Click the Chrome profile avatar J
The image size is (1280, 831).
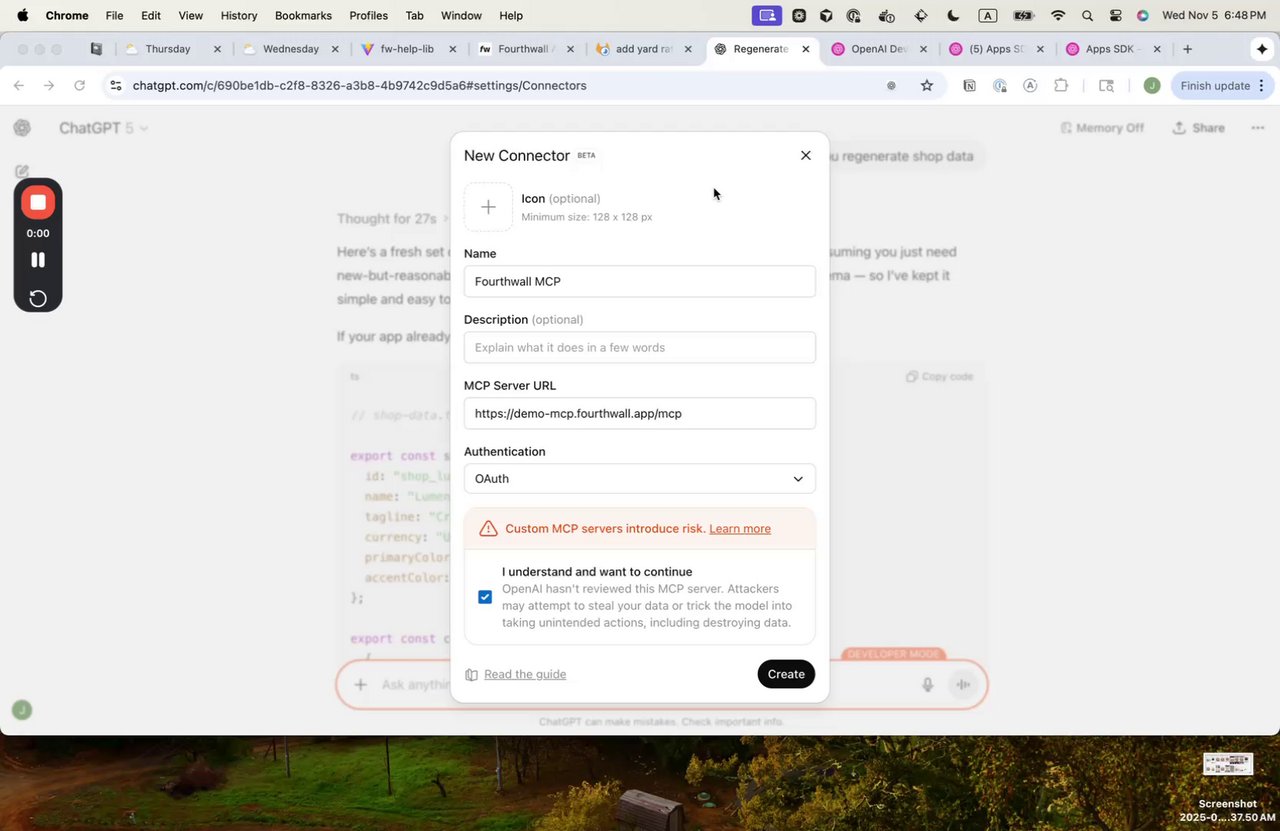tap(1152, 85)
